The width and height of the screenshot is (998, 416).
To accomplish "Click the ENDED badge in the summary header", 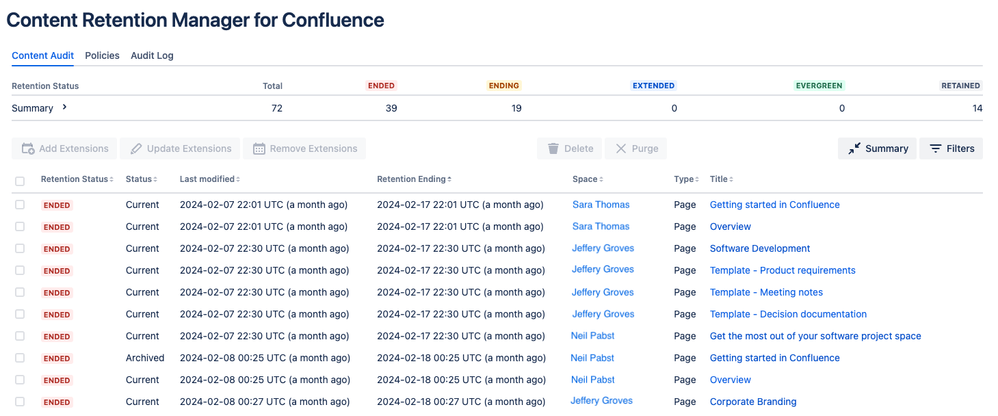I will 381,86.
